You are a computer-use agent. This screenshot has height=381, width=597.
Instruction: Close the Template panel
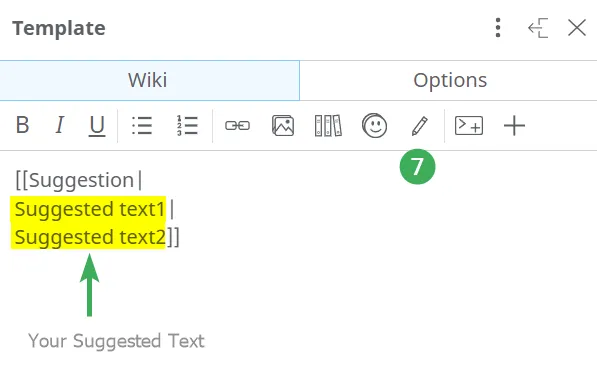click(577, 28)
